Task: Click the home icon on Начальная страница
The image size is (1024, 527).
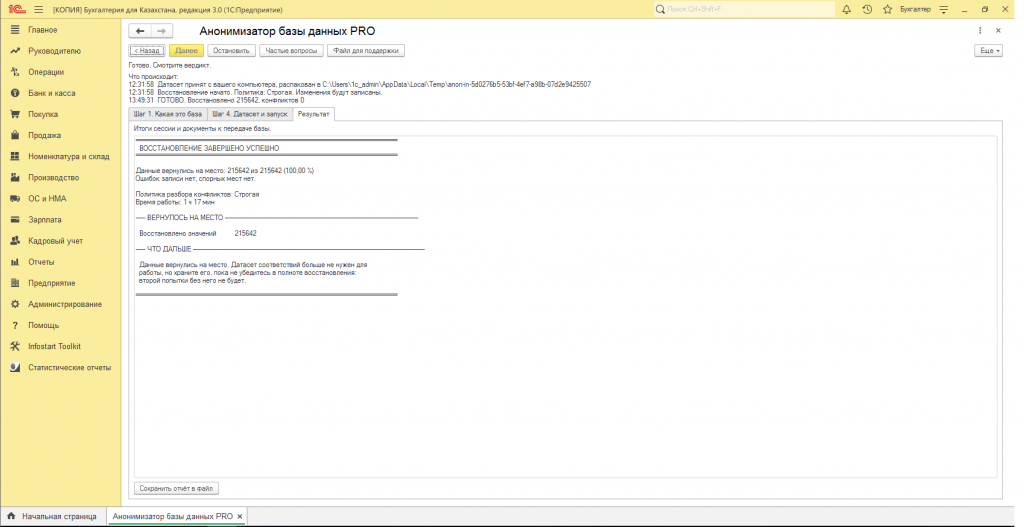Action: (11, 517)
